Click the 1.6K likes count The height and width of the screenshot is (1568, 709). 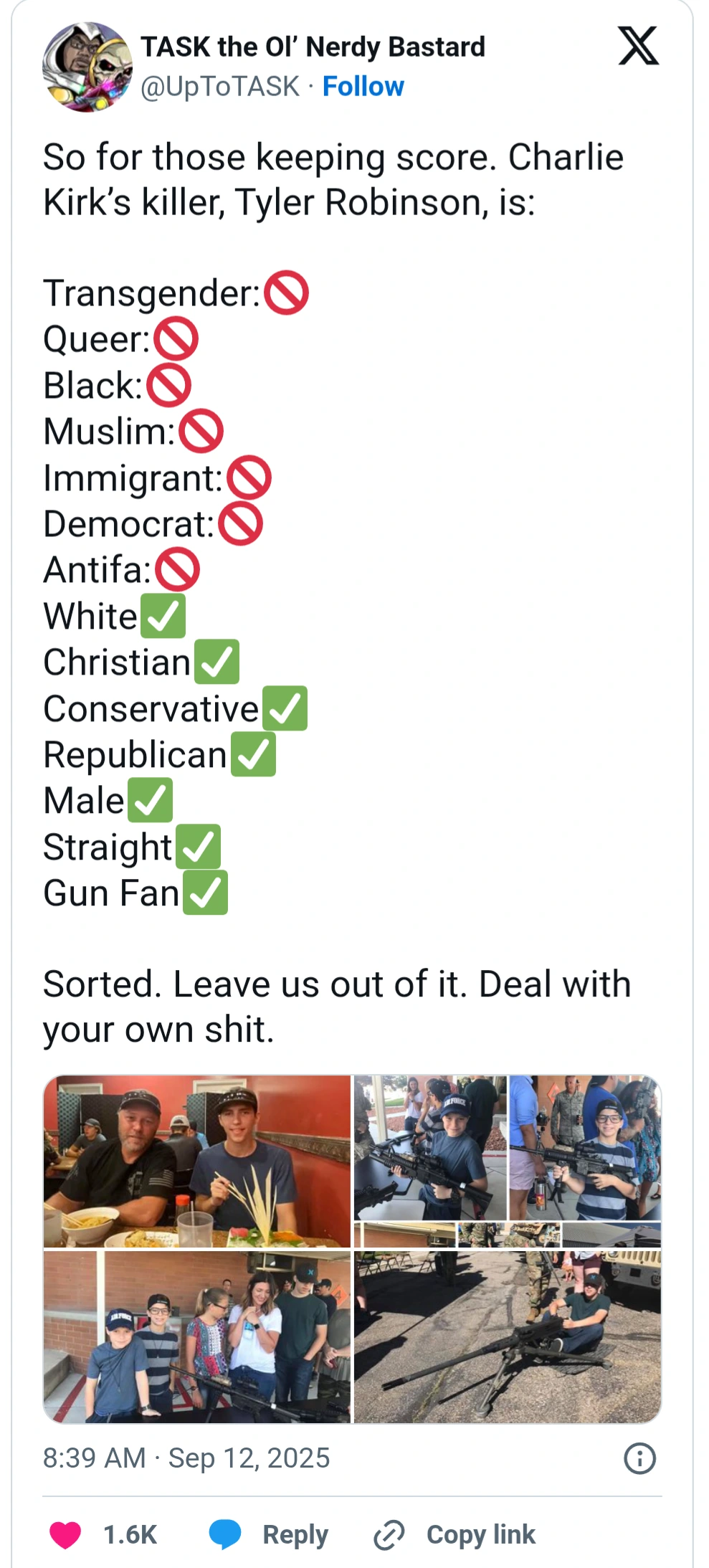tap(130, 1534)
